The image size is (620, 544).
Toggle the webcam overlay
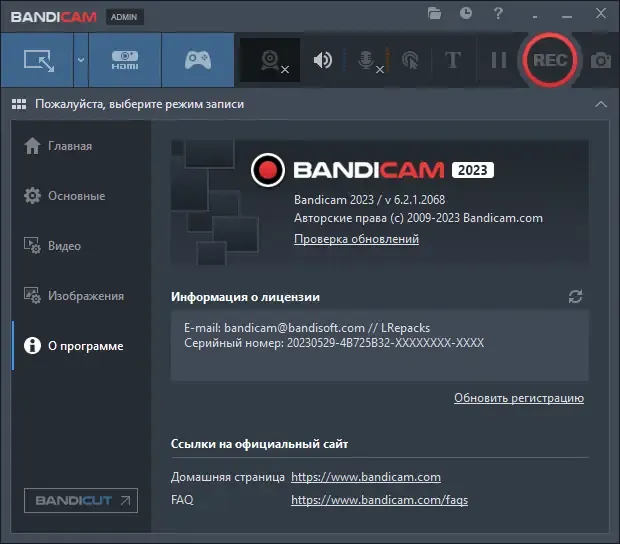pos(270,60)
